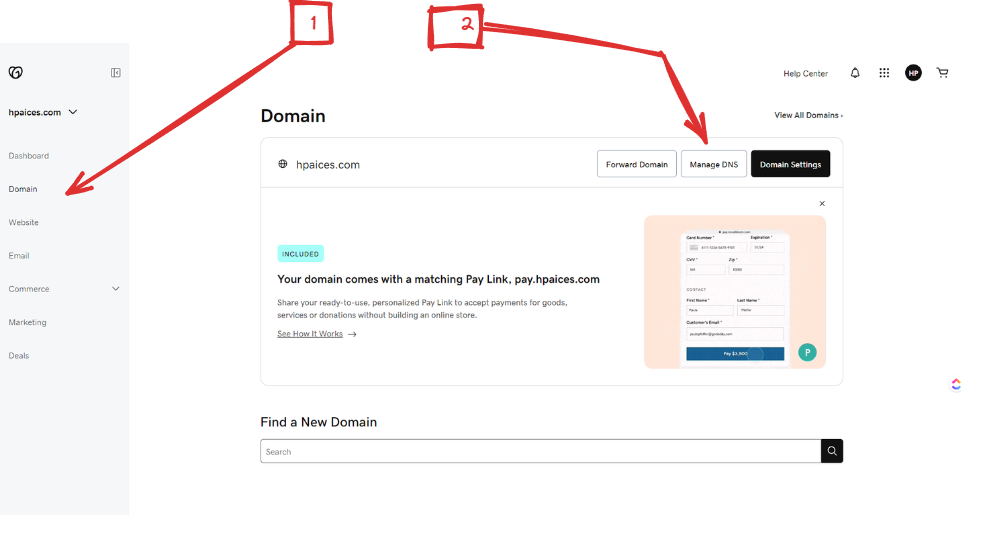Click the ClickUp floating widget icon
Screen dimensions: 990x542
coord(956,384)
